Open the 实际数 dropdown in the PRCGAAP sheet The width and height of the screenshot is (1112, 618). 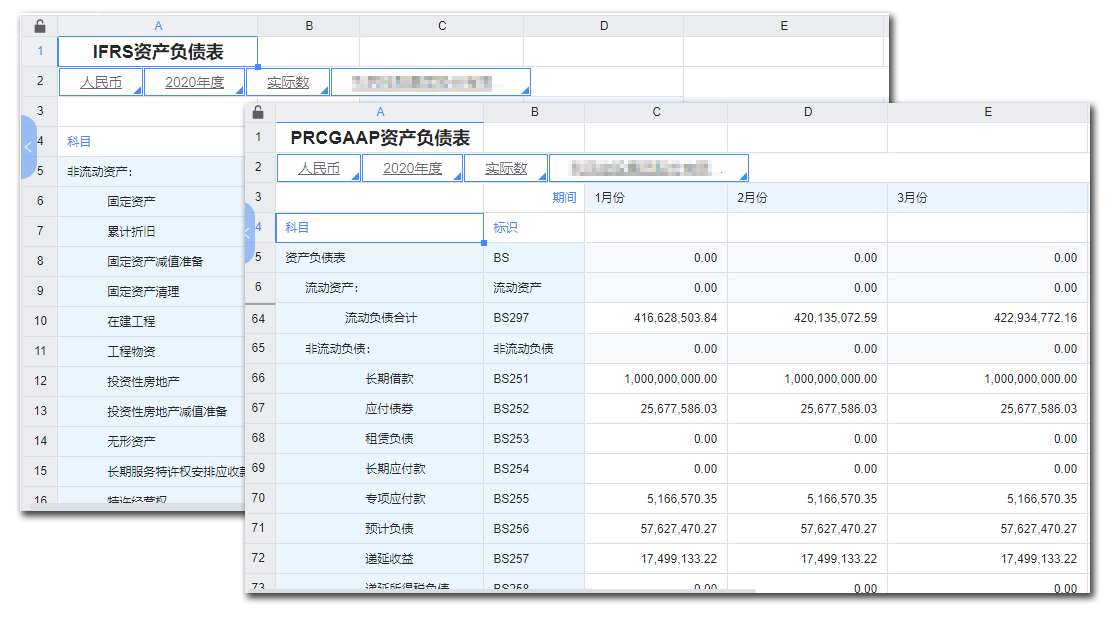506,168
